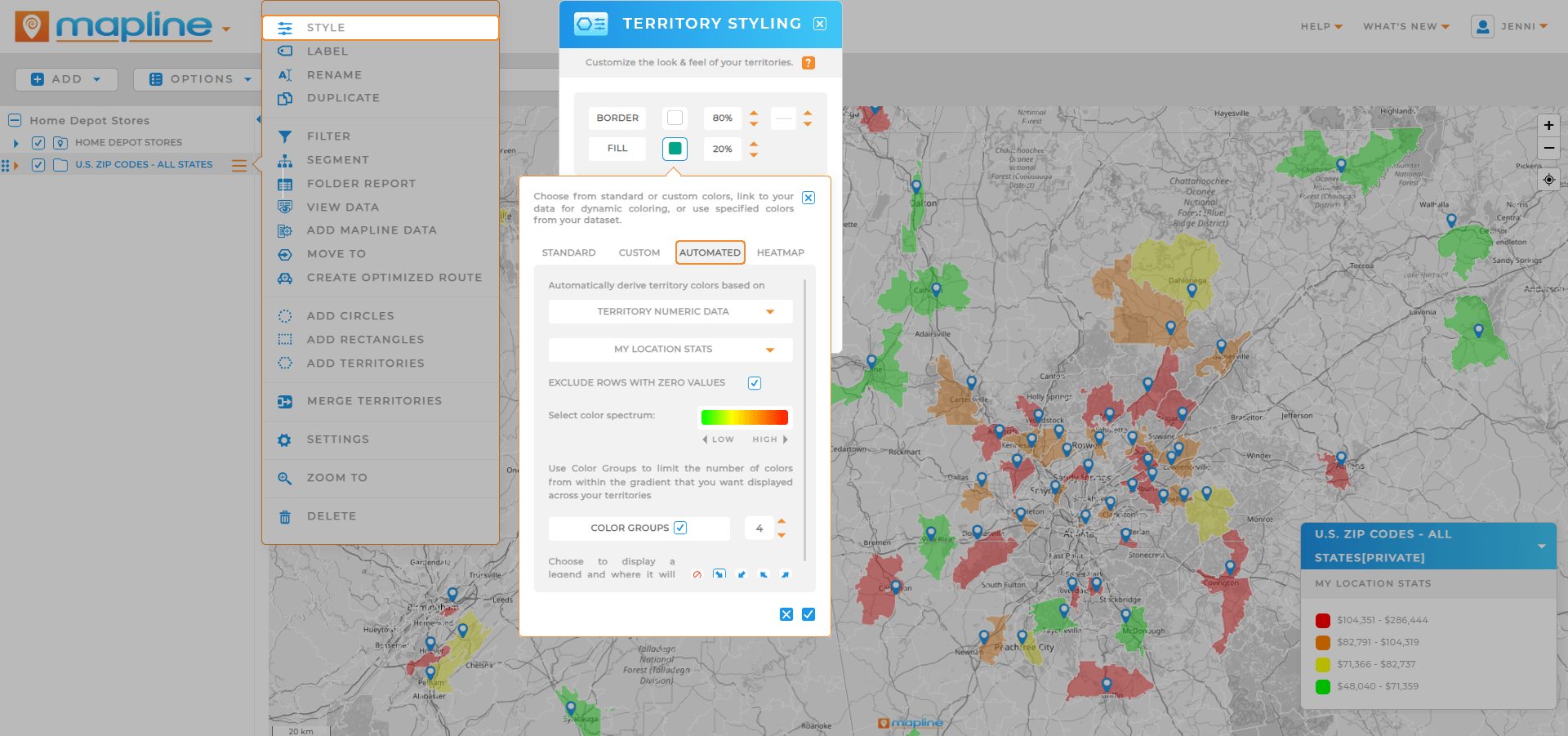Open the My Location Stats dropdown
This screenshot has height=736, width=1568.
click(x=670, y=350)
